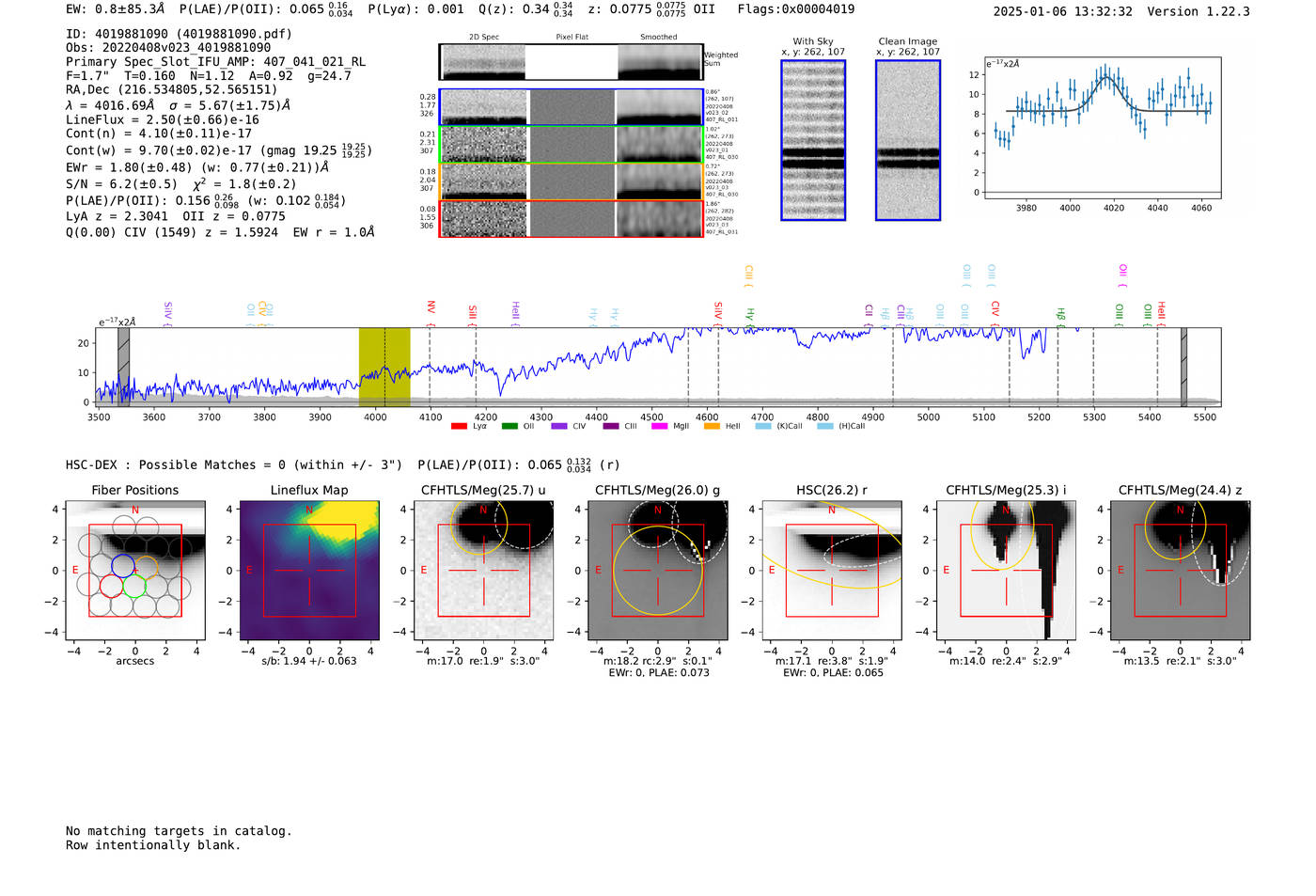Select the magenta MgII legend swatch

[x=659, y=426]
